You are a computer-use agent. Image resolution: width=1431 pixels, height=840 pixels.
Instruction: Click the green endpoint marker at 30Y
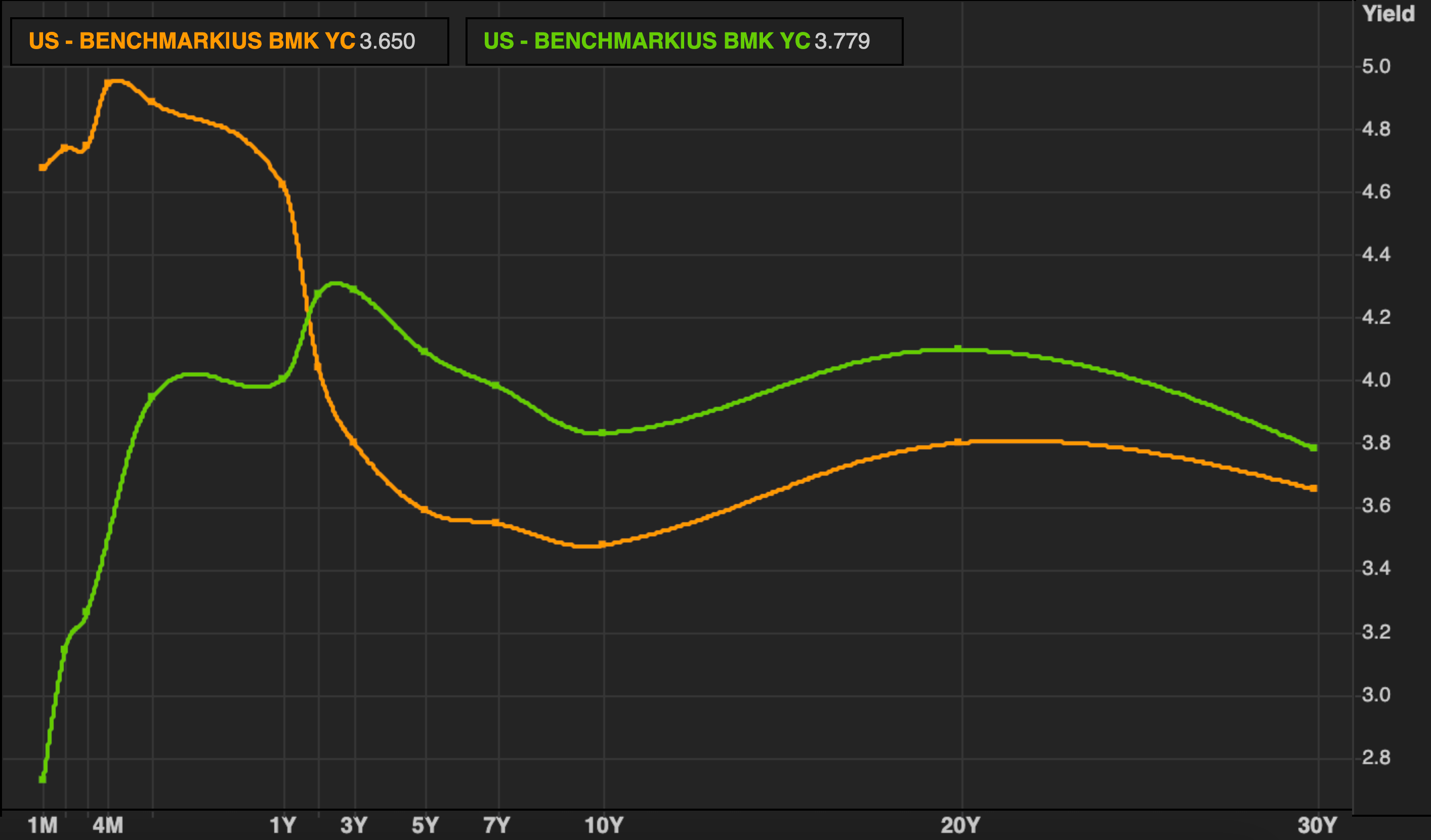pos(1314,448)
